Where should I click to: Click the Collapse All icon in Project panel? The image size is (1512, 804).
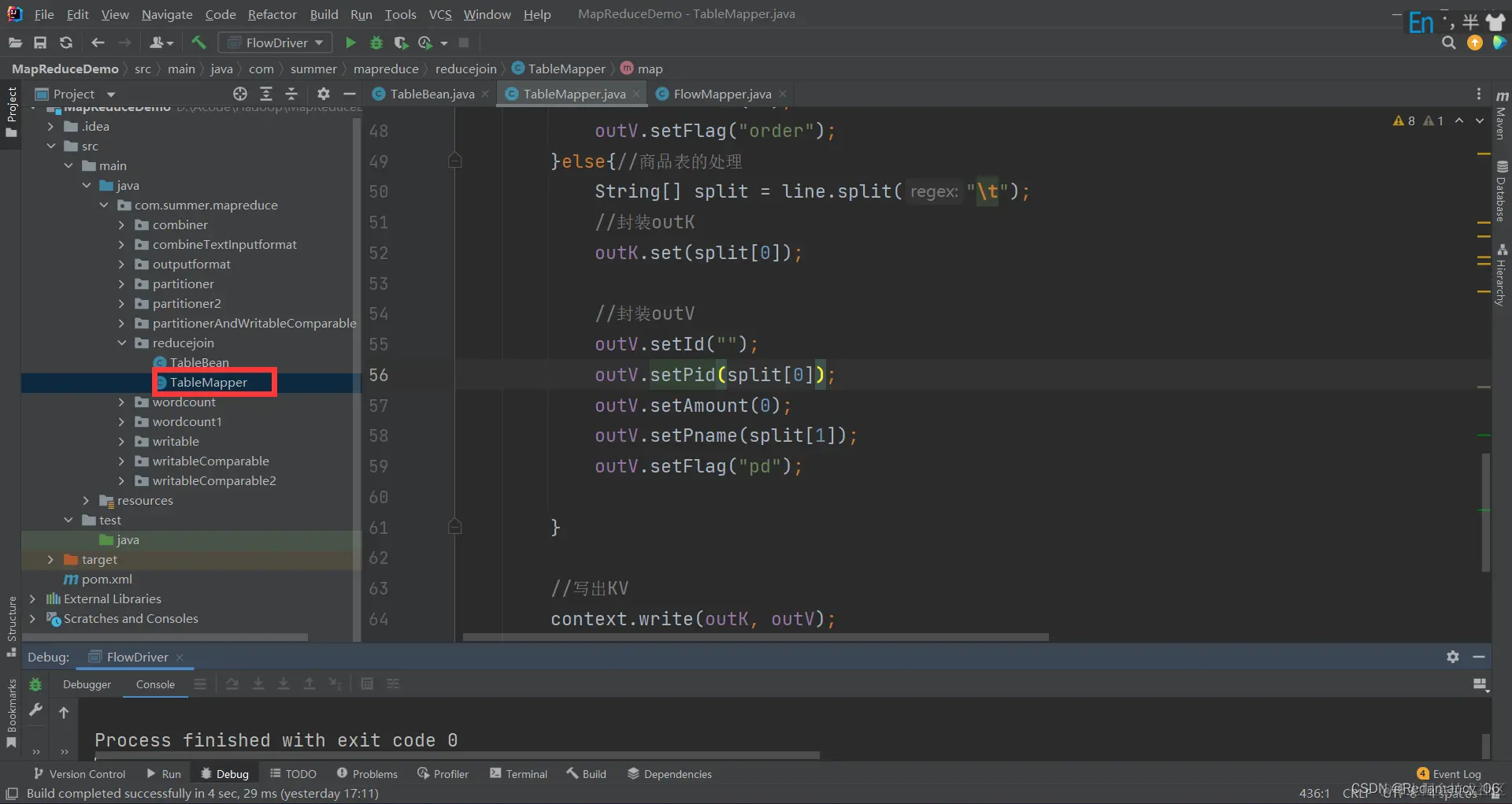pyautogui.click(x=291, y=94)
